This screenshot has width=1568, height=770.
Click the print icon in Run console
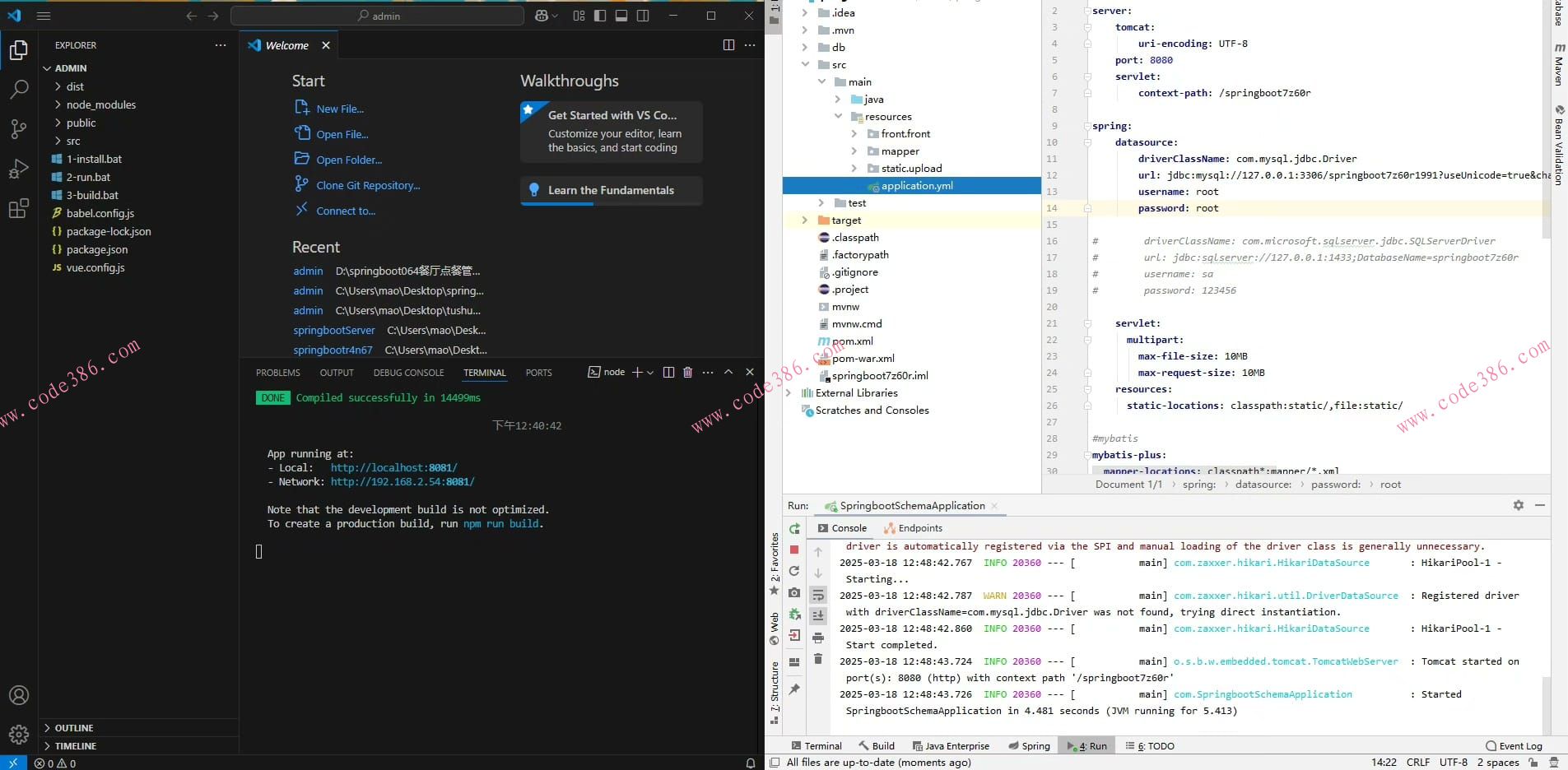tap(818, 638)
